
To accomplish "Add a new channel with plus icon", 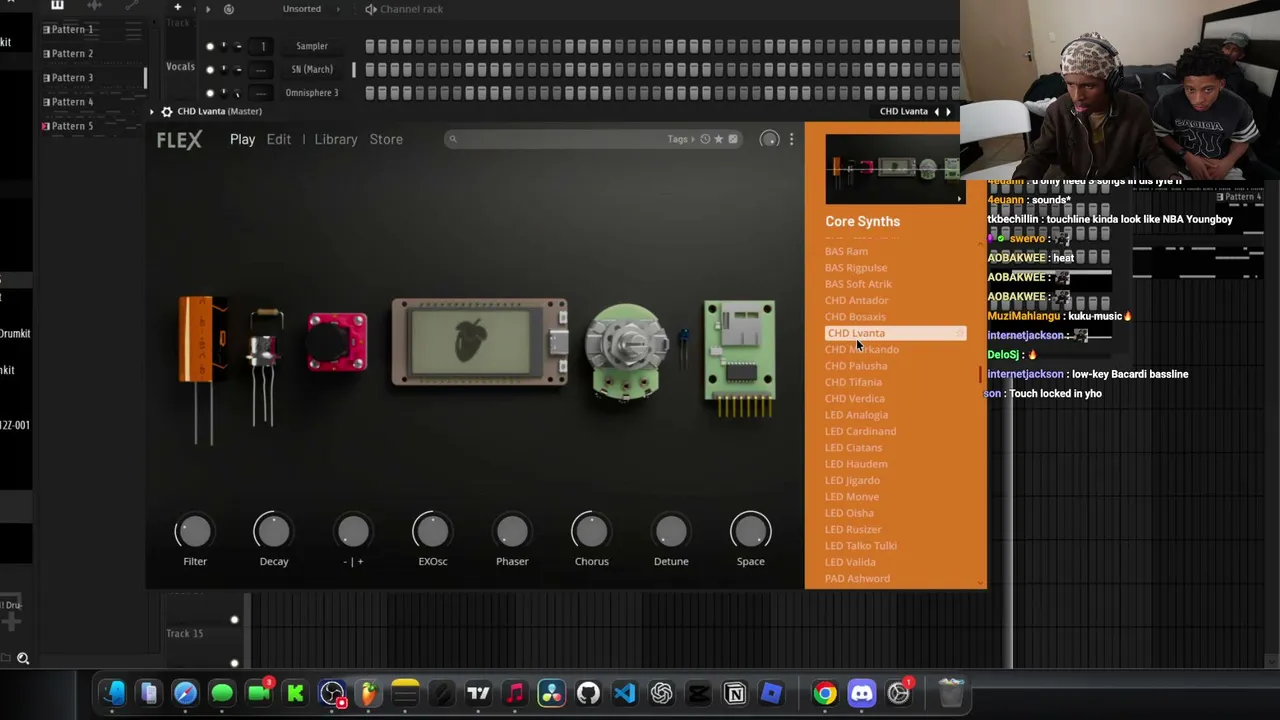I will [177, 8].
